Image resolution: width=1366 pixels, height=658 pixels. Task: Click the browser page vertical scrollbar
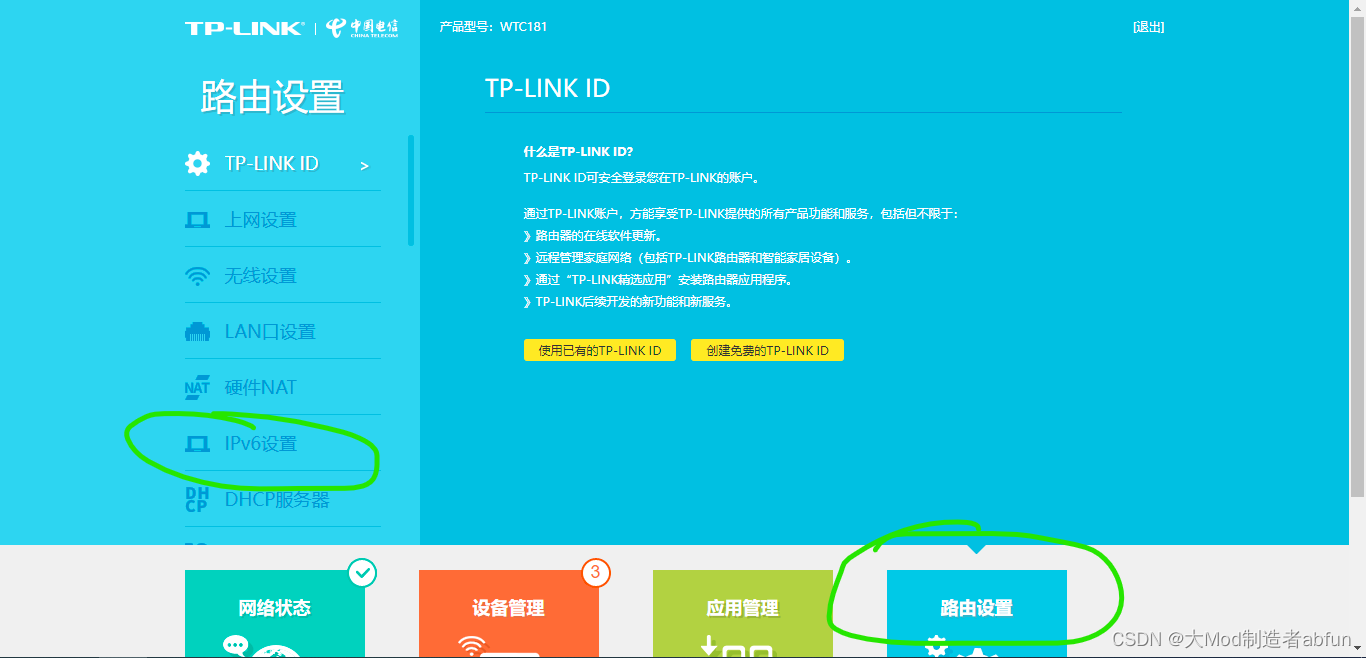point(1357,255)
